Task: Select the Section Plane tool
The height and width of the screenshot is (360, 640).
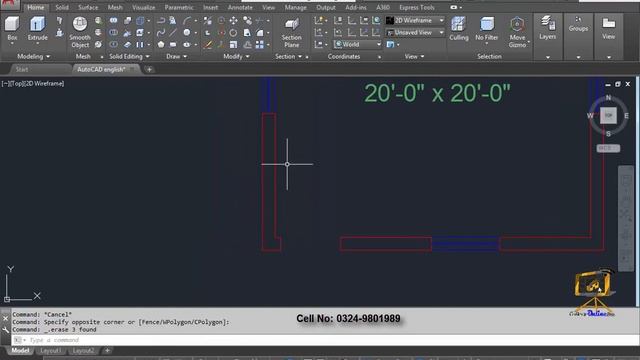Action: click(x=291, y=33)
